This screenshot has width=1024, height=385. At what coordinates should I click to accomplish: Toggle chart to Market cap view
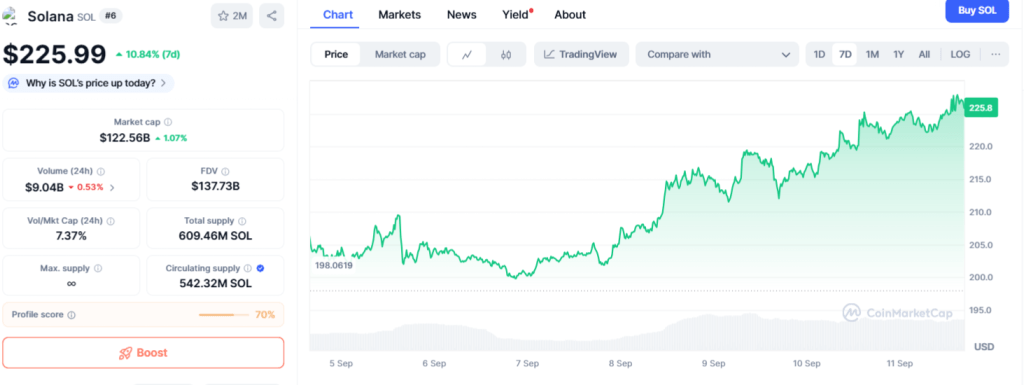click(400, 55)
